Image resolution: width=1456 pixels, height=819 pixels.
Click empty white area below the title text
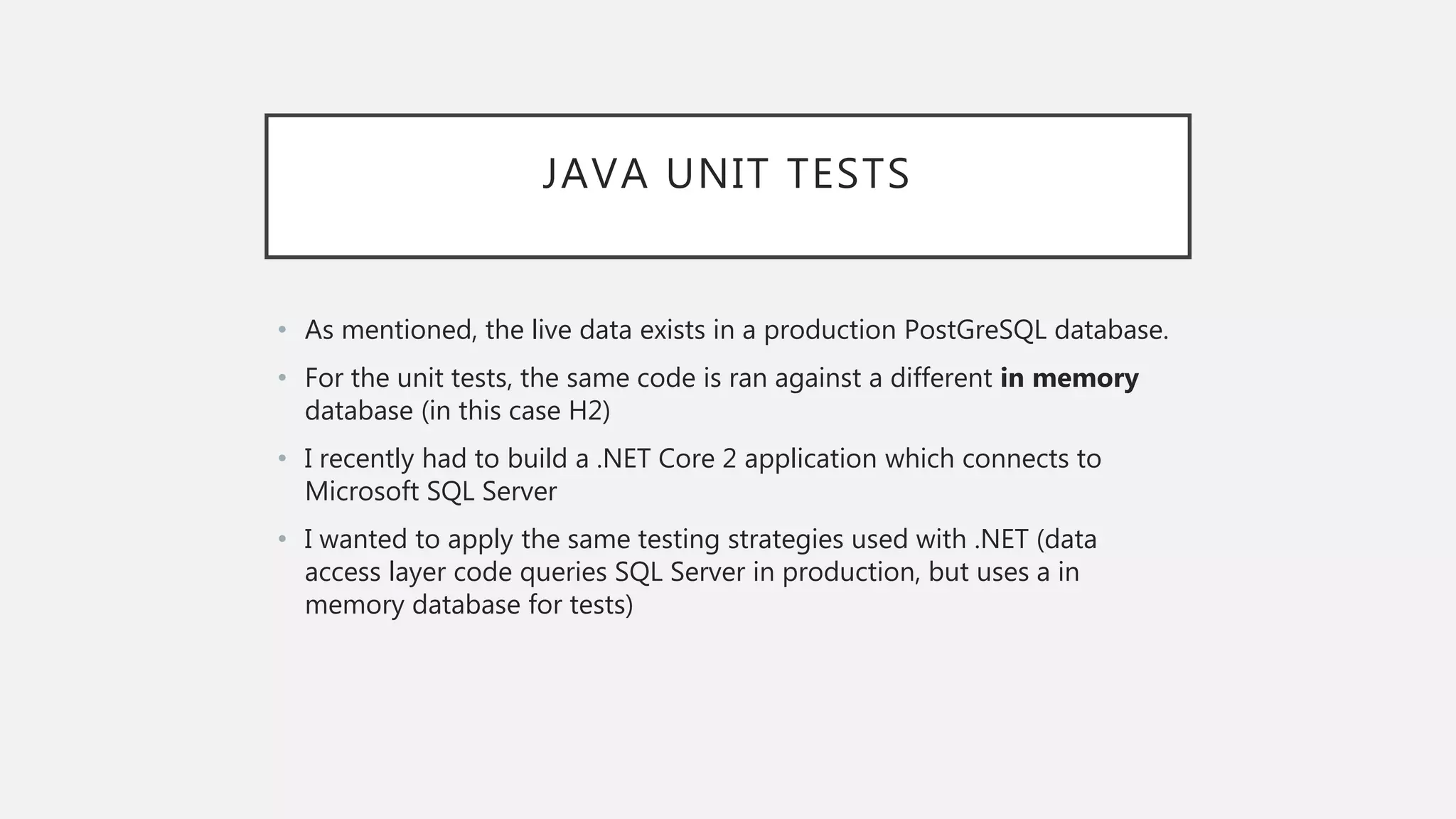pyautogui.click(x=727, y=227)
